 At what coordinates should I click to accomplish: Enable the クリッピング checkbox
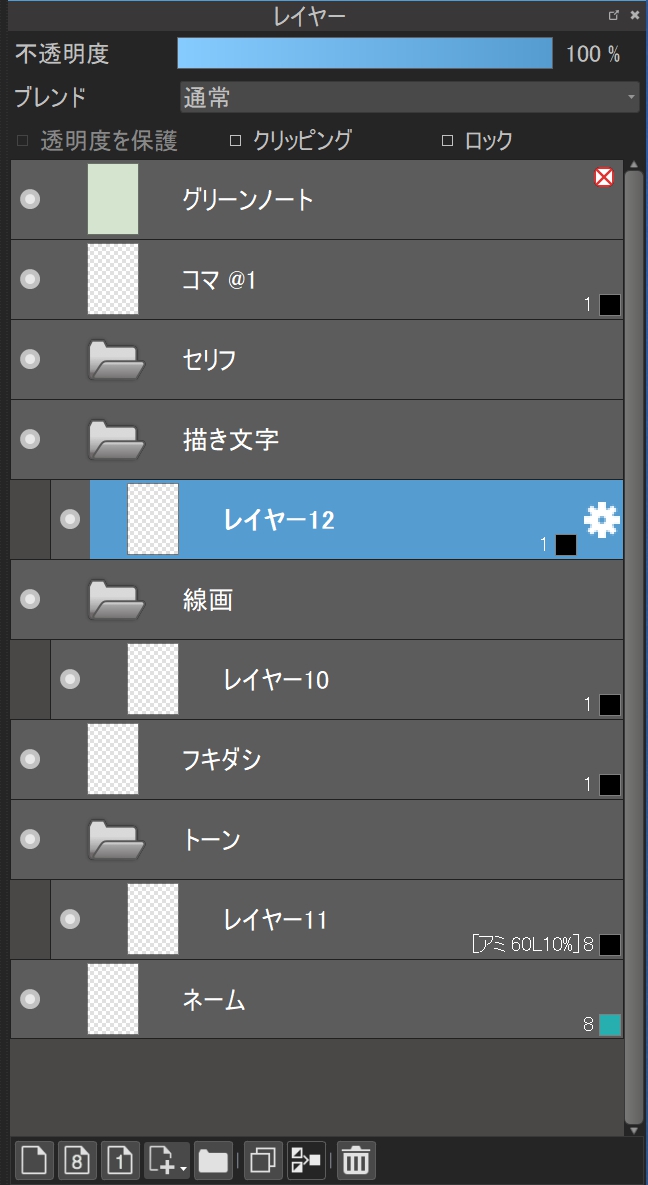tap(236, 141)
